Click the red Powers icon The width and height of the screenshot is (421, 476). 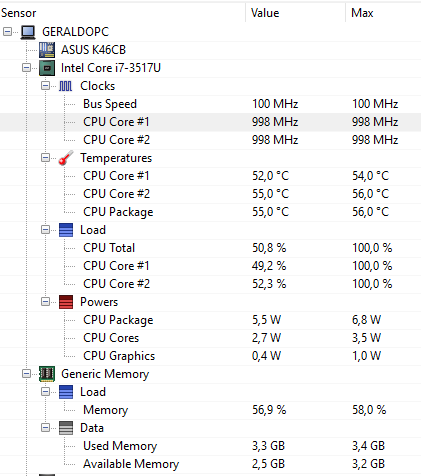coord(66,302)
